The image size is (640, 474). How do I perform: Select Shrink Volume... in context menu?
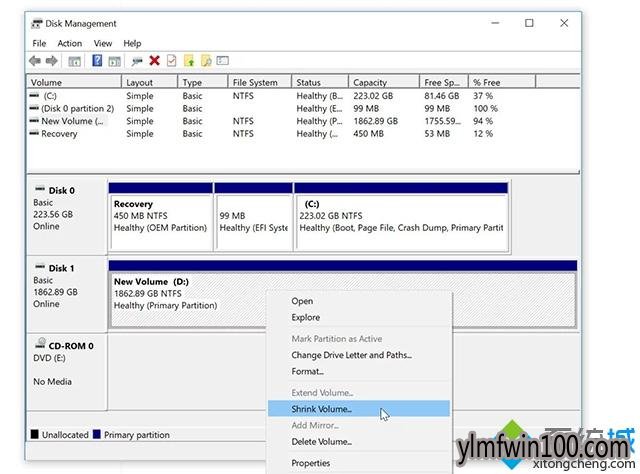pyautogui.click(x=359, y=409)
